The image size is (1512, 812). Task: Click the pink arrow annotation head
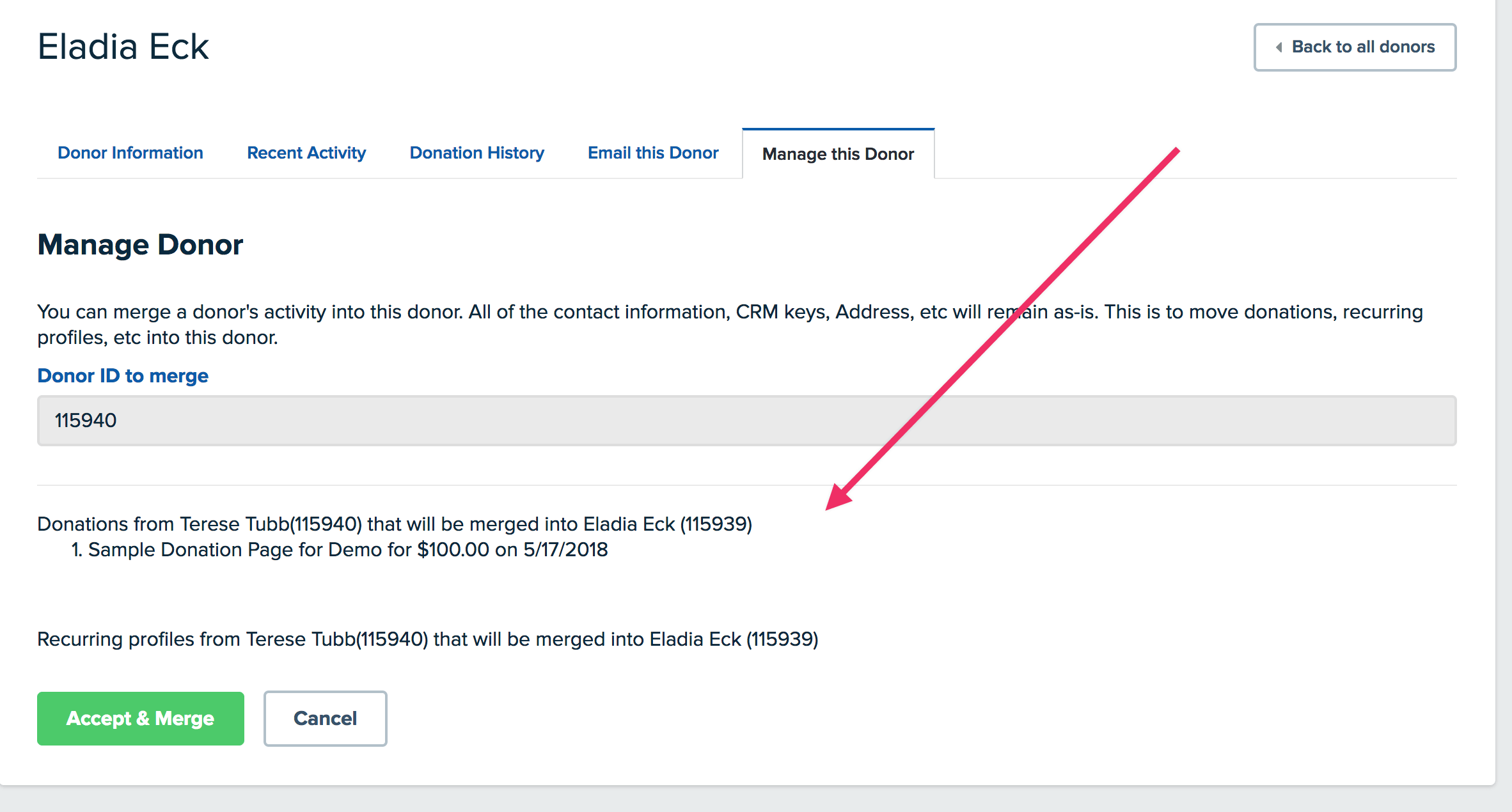click(x=837, y=498)
